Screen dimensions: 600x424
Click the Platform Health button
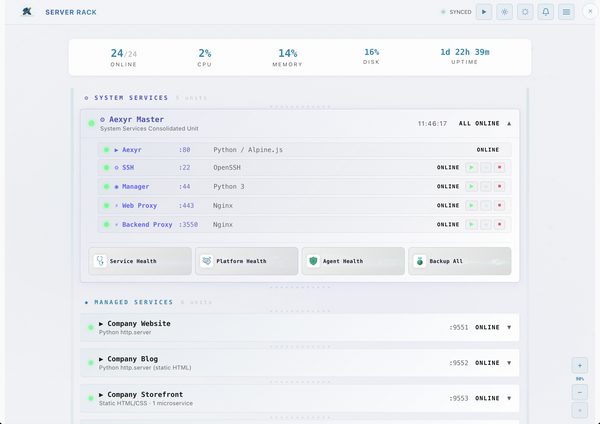(246, 261)
